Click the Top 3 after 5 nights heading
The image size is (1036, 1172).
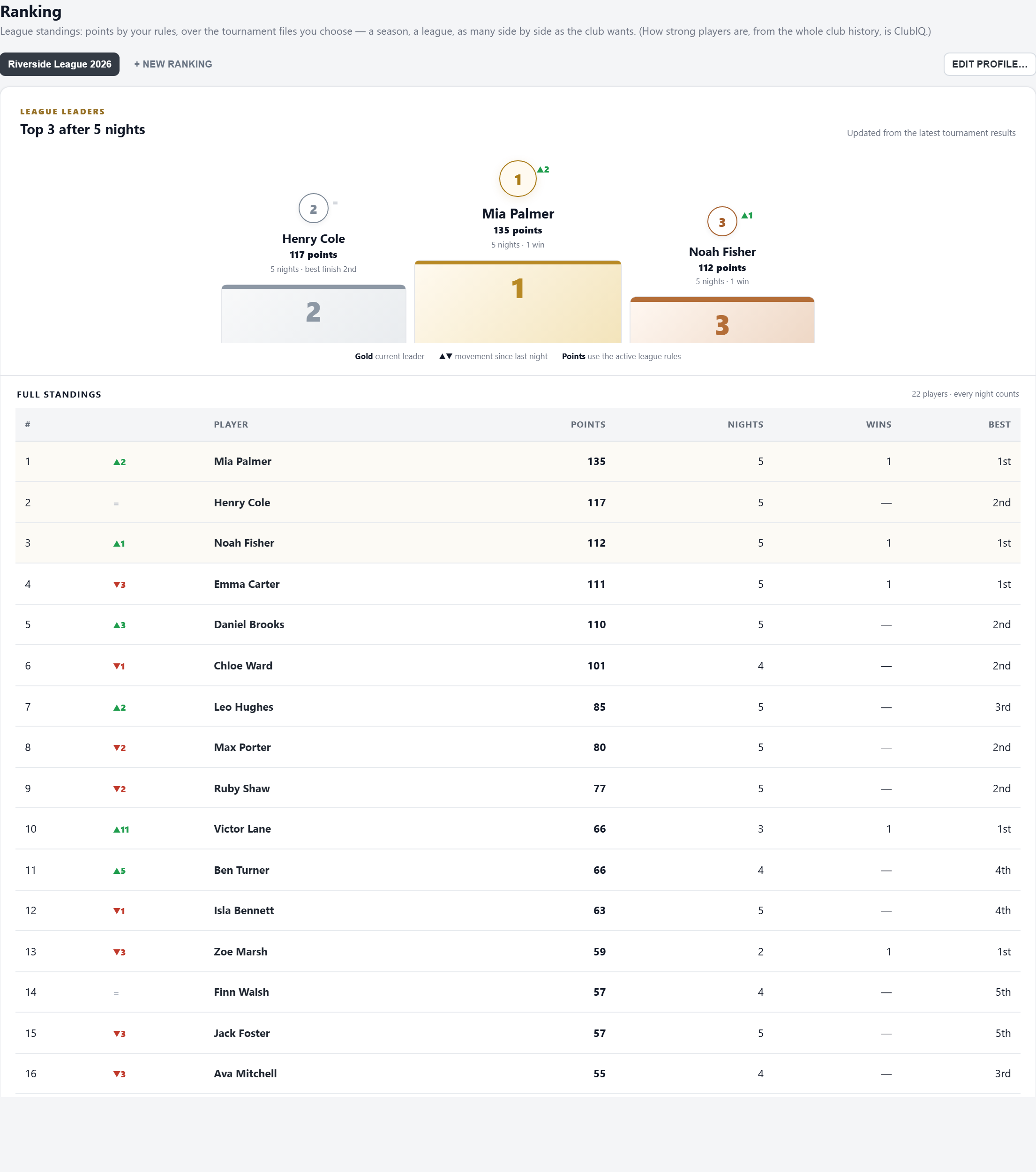click(x=83, y=129)
